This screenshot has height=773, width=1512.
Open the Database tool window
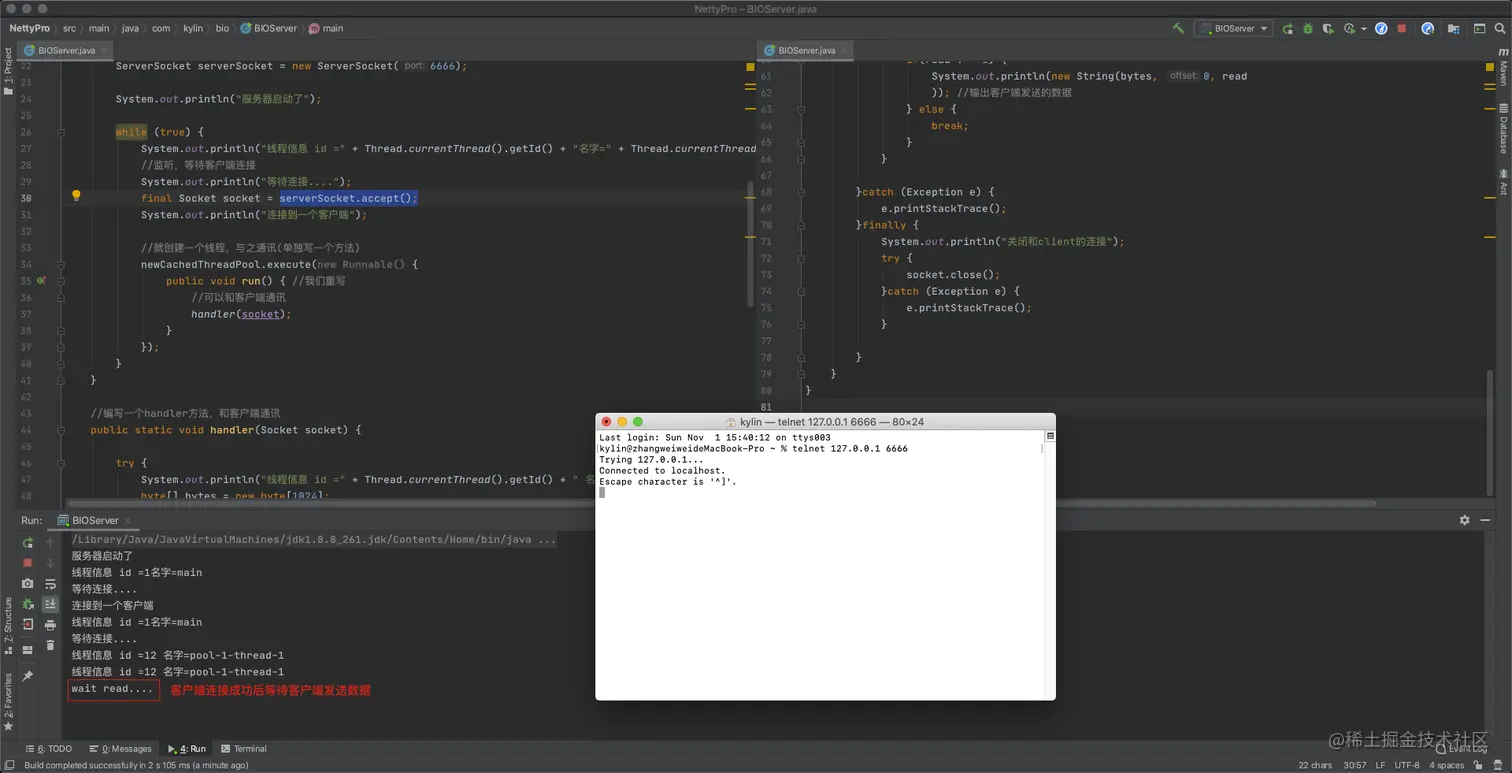click(1503, 130)
